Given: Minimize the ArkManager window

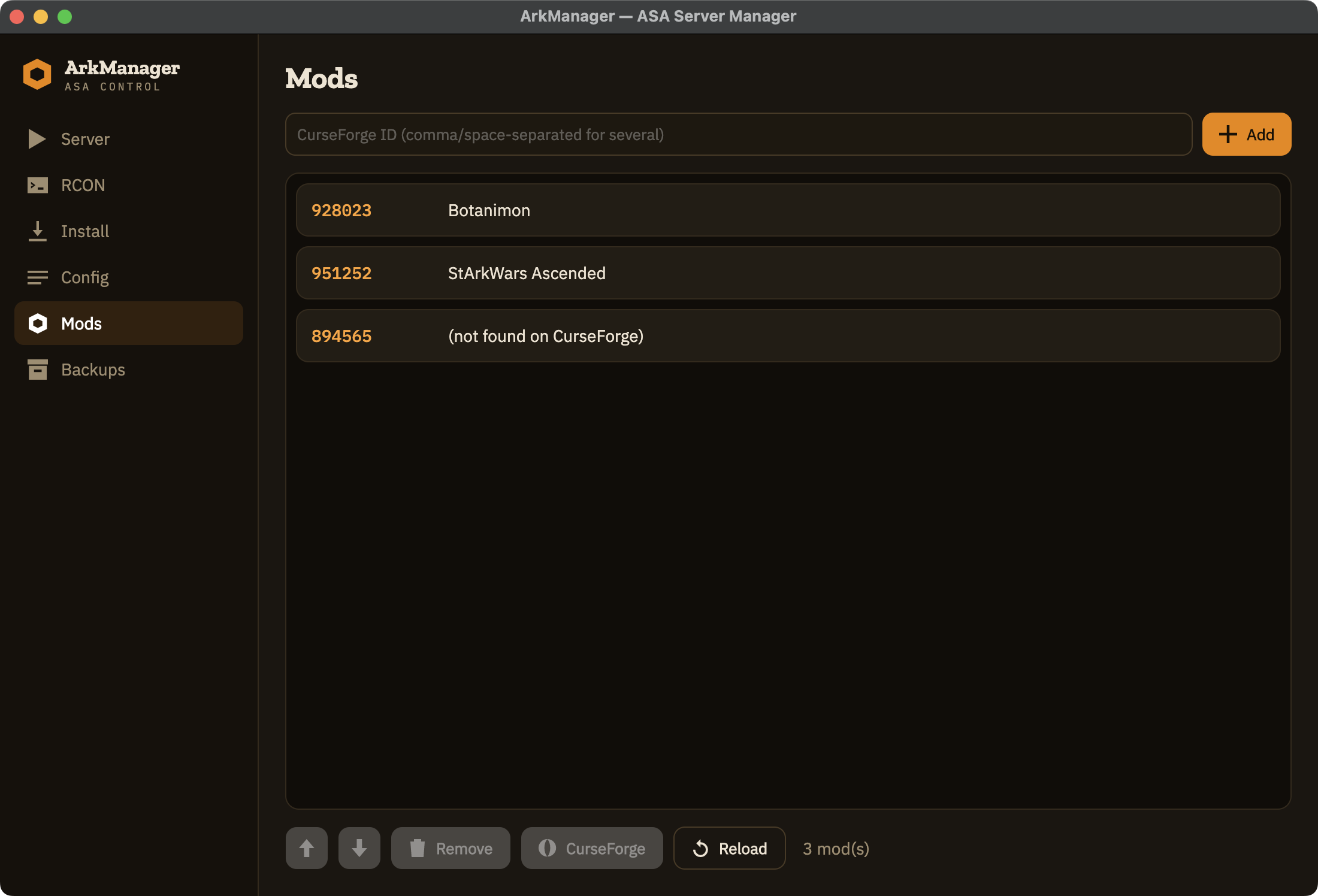Looking at the screenshot, I should pyautogui.click(x=41, y=17).
